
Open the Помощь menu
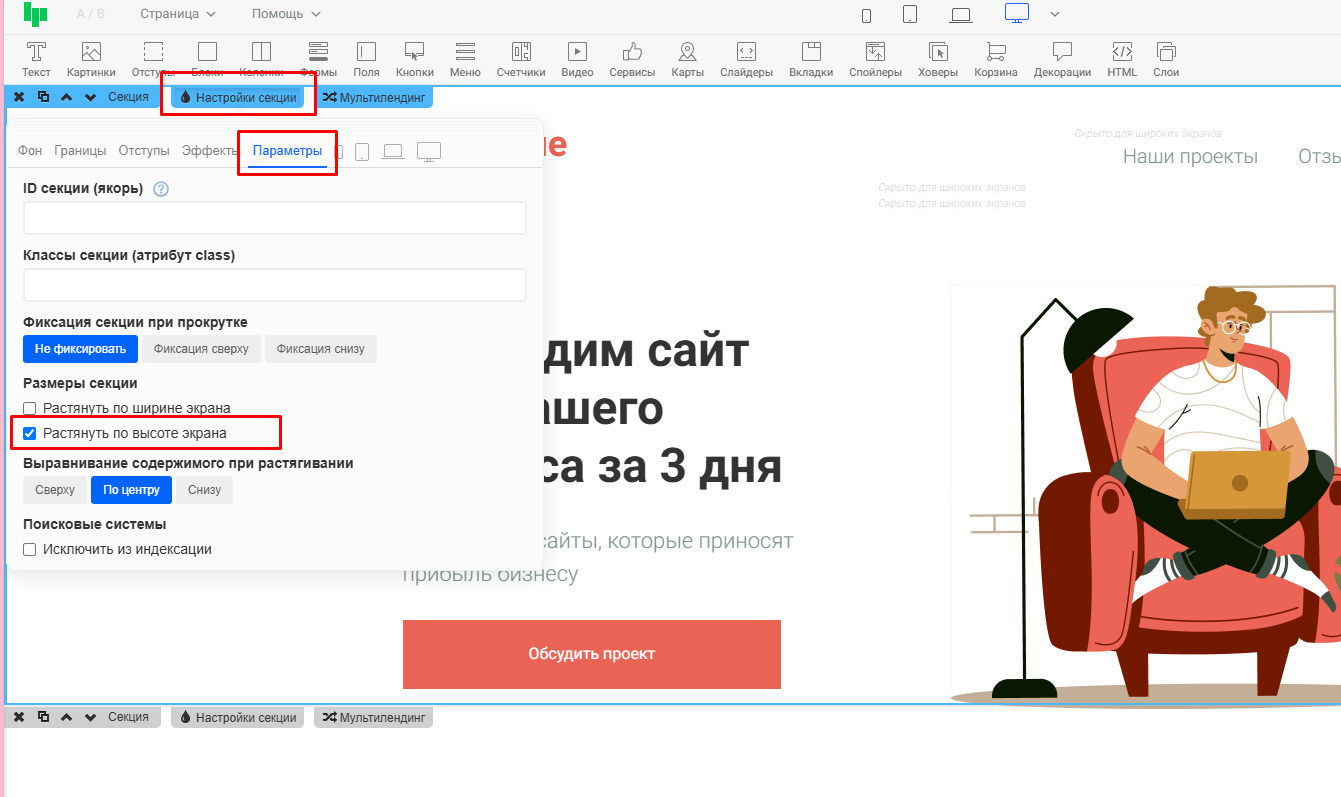286,14
